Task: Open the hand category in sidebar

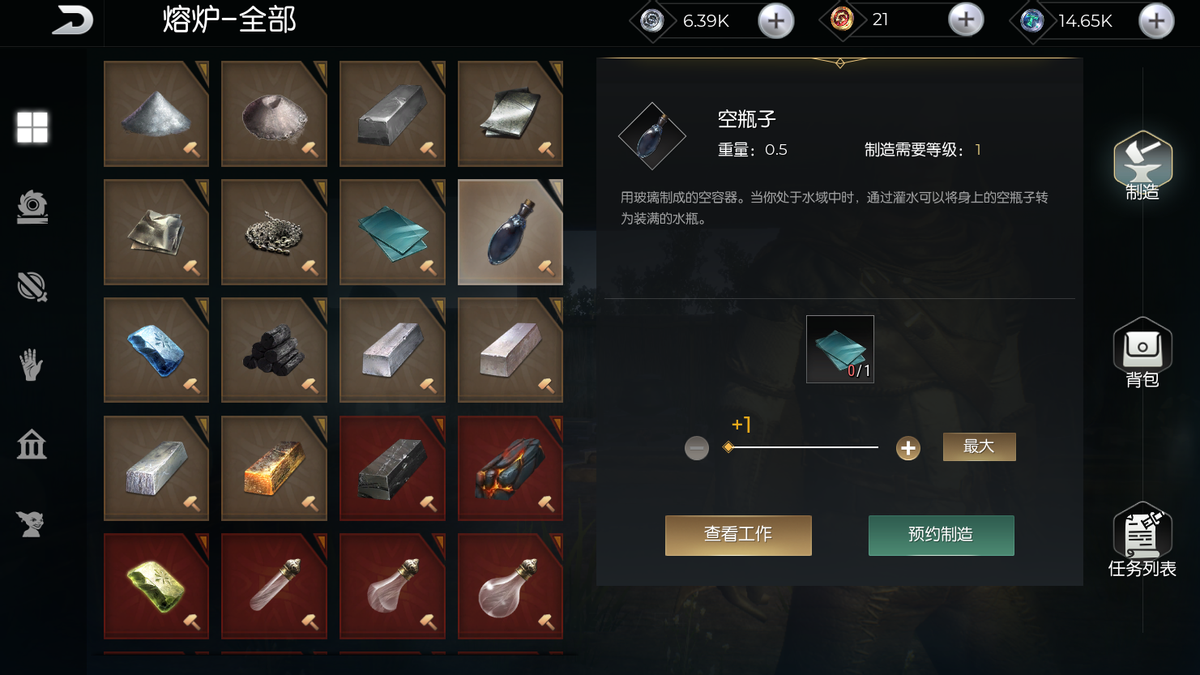Action: click(32, 365)
